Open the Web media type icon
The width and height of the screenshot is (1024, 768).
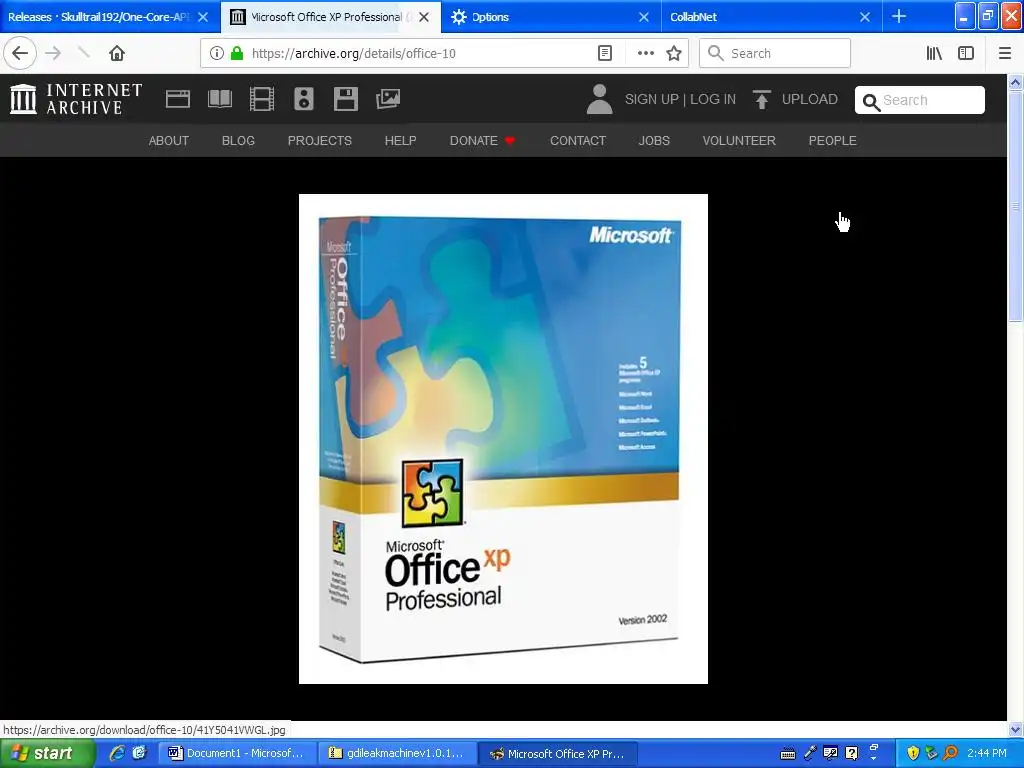click(x=178, y=99)
